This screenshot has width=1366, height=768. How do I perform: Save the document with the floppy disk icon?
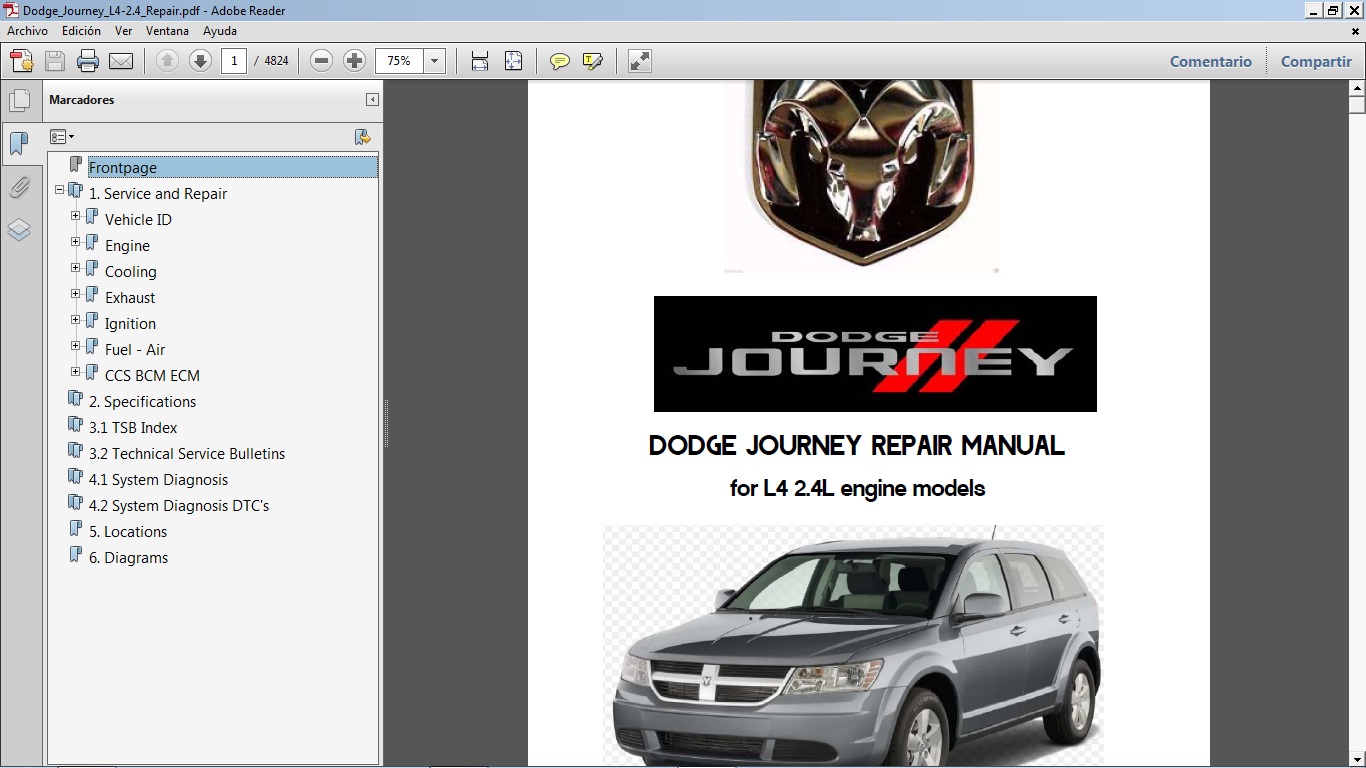pos(55,61)
